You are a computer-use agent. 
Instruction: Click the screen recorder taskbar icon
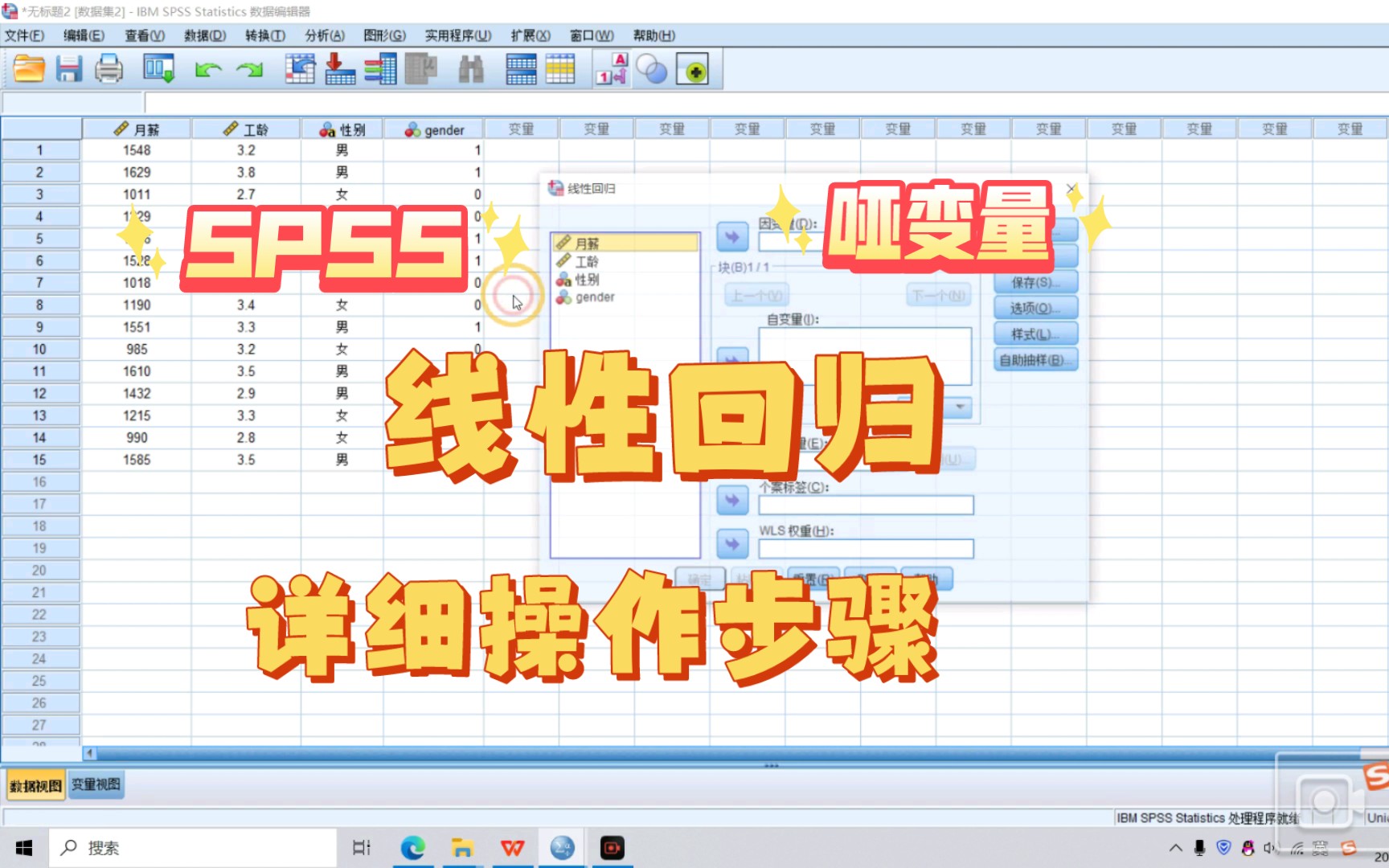coord(612,848)
